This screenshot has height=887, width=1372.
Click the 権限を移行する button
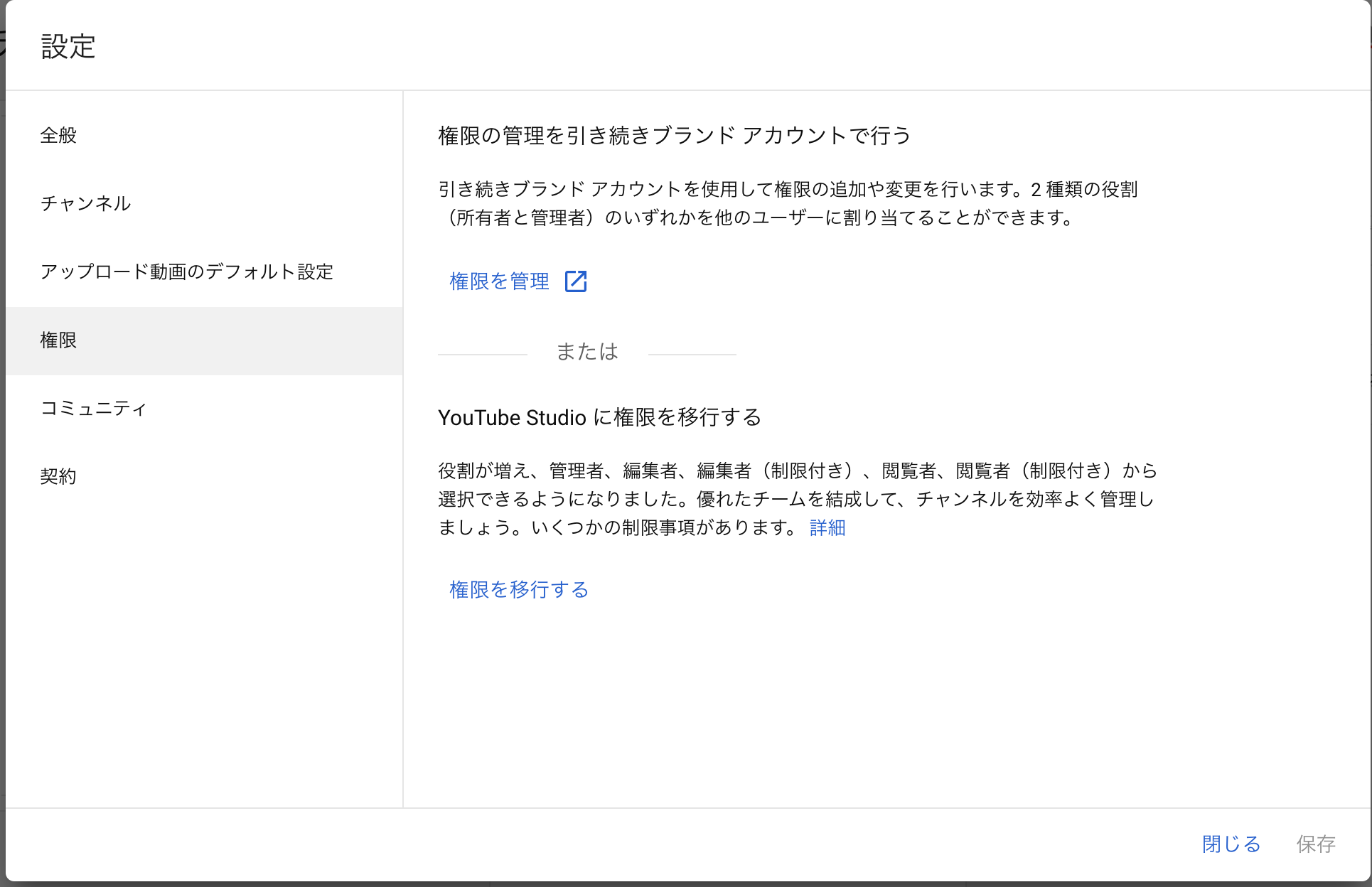coord(519,589)
